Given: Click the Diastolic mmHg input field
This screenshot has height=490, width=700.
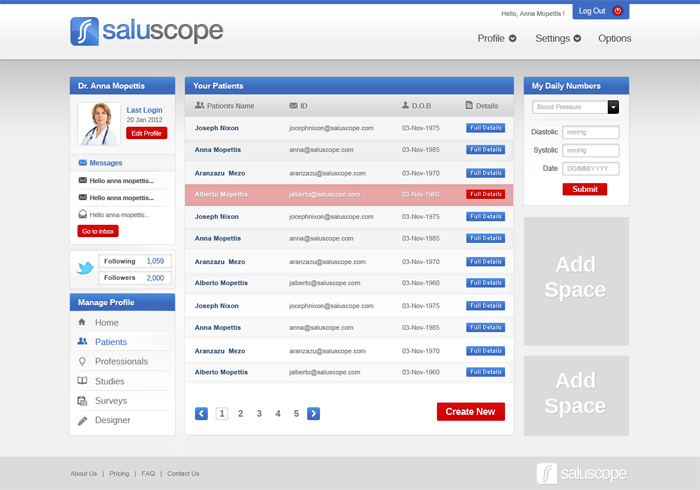Looking at the screenshot, I should (x=591, y=132).
